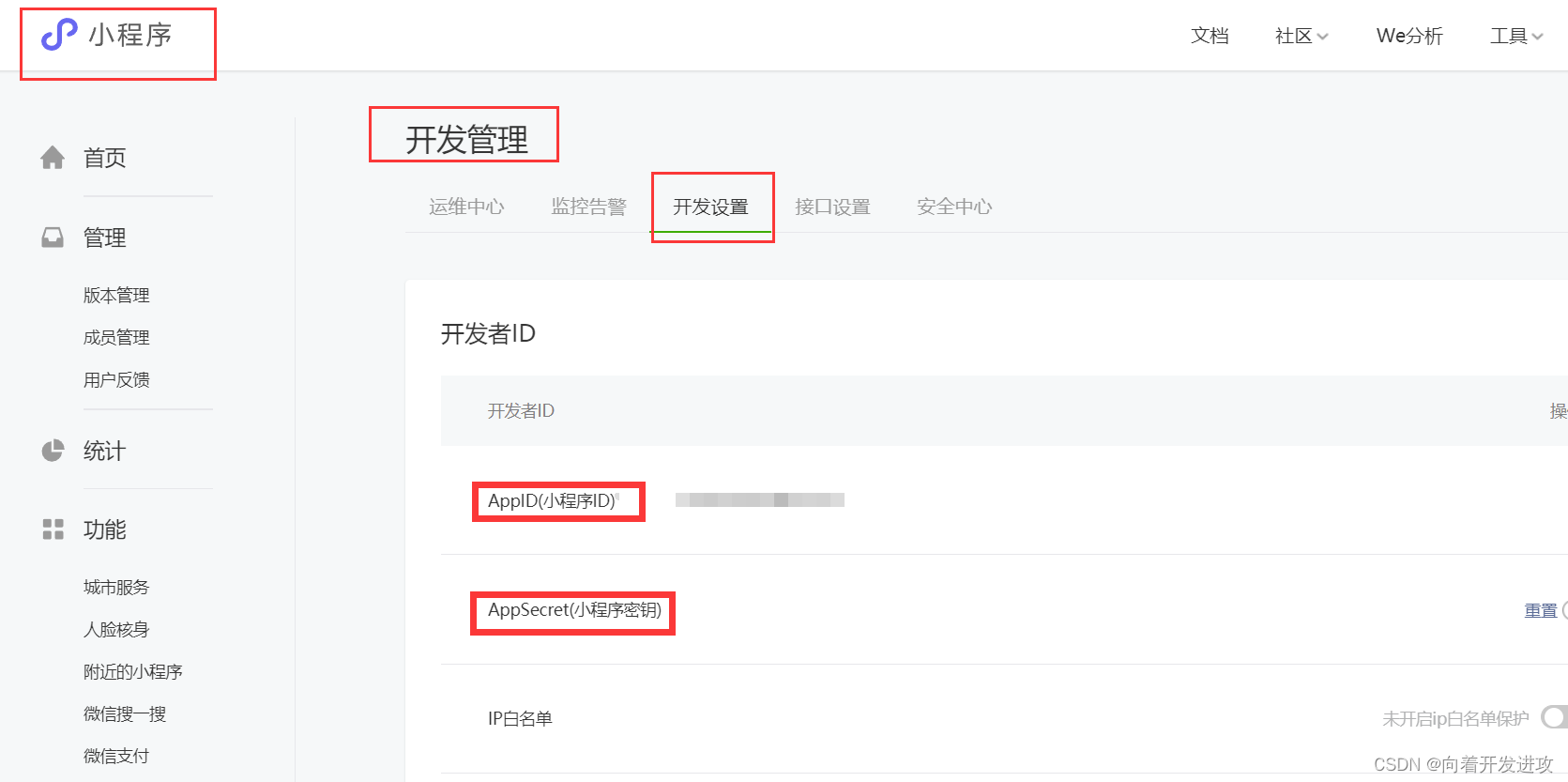The image size is (1568, 782).
Task: Open the 安全中心 tab
Action: click(x=953, y=207)
